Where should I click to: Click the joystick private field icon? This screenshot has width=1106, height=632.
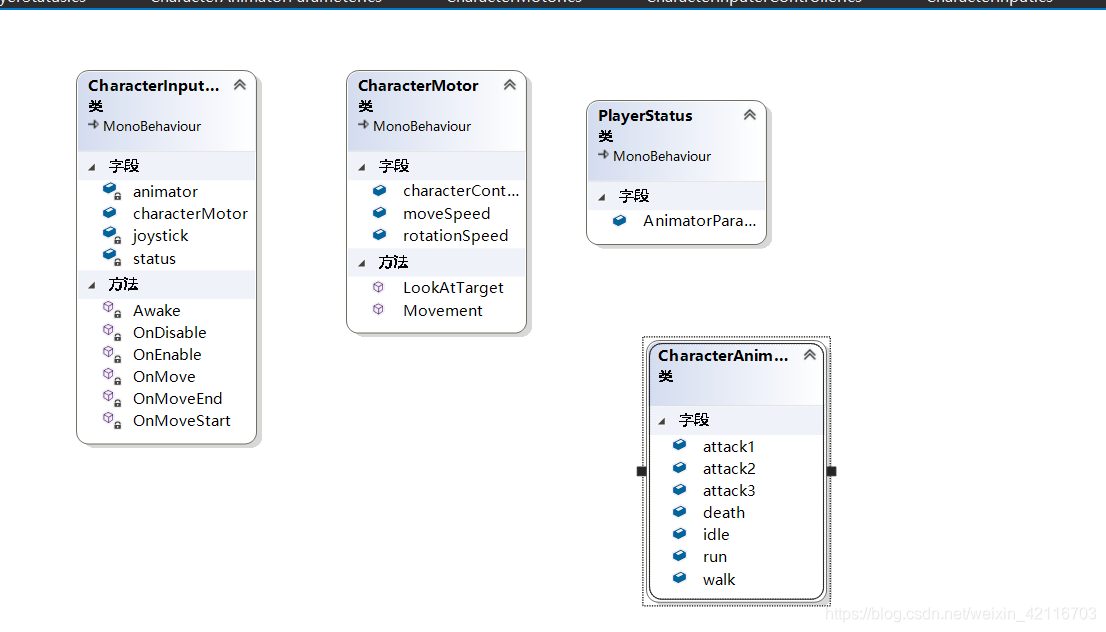click(111, 235)
